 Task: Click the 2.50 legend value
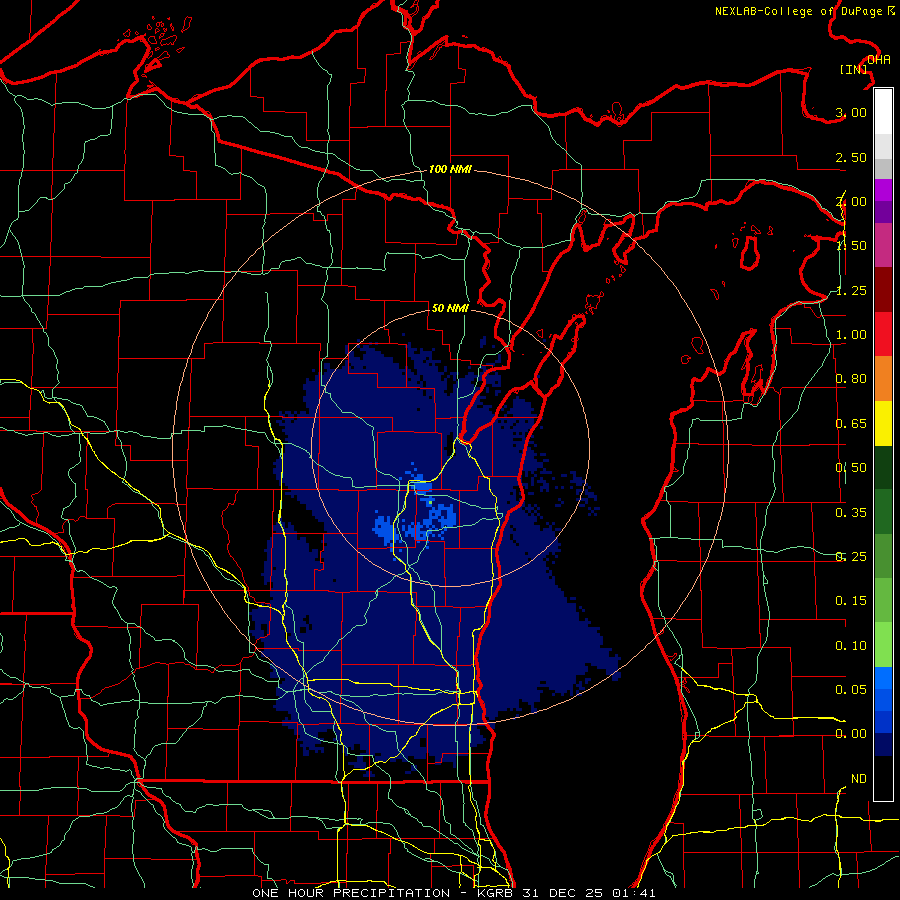[851, 157]
